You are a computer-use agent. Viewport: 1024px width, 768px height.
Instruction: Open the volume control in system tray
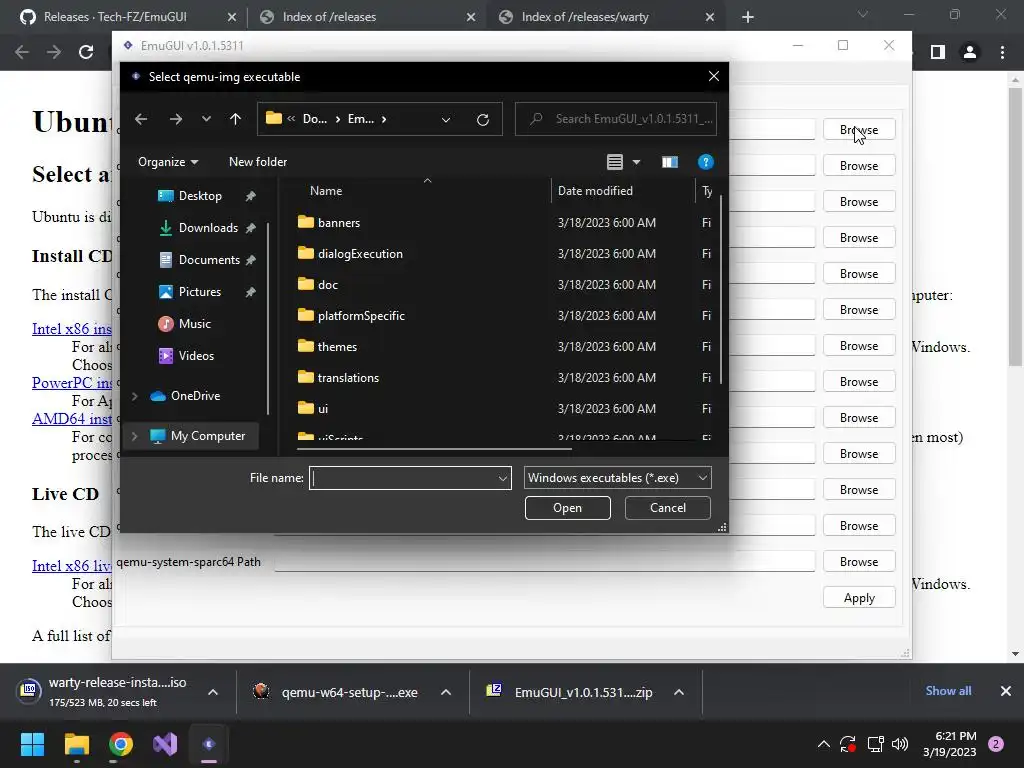pyautogui.click(x=900, y=744)
